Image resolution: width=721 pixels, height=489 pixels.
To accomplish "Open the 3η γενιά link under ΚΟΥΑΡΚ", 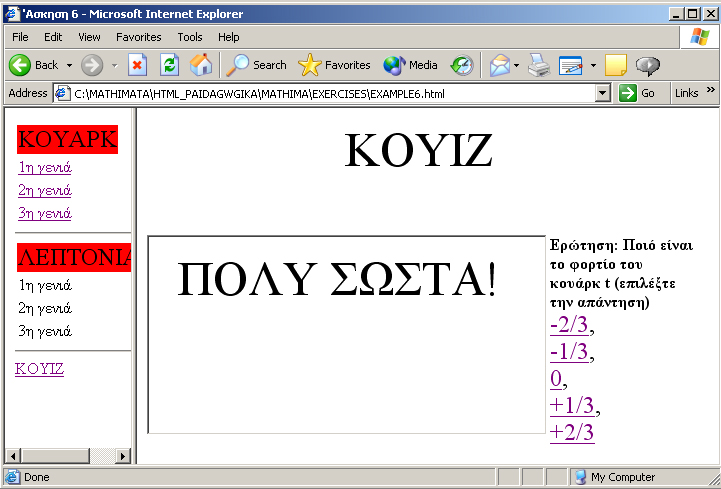I will point(45,213).
